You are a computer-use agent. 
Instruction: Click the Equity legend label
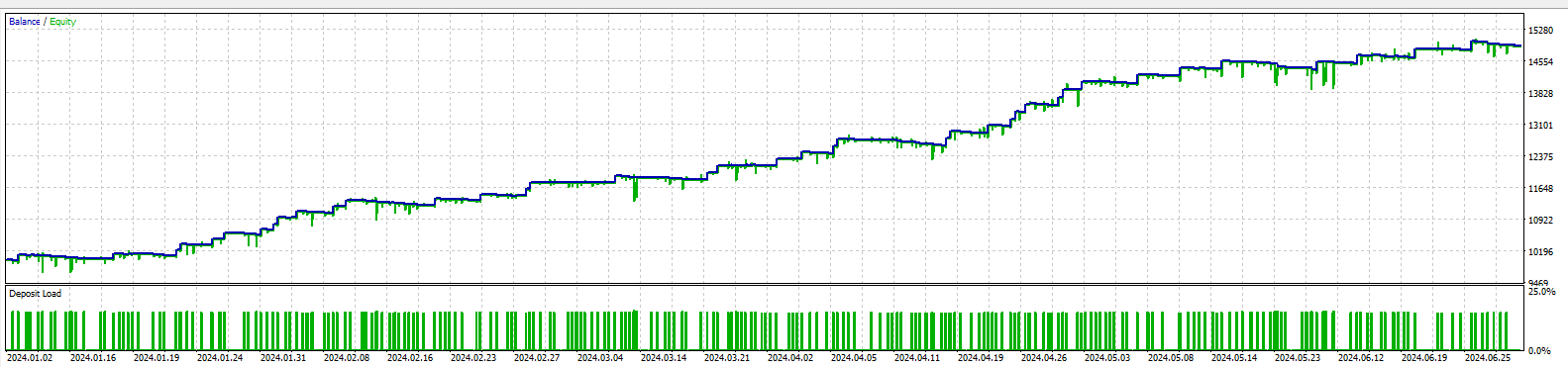tap(63, 21)
